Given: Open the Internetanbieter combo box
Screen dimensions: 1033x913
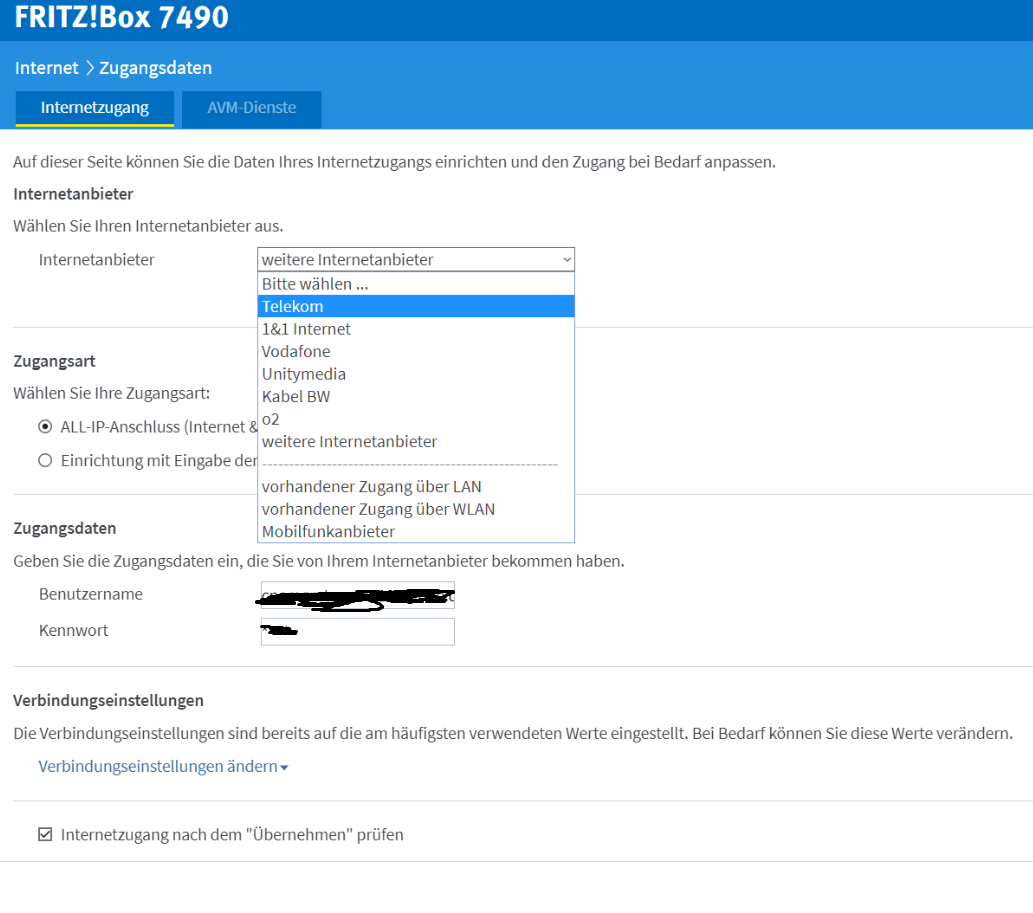Looking at the screenshot, I should 416,260.
